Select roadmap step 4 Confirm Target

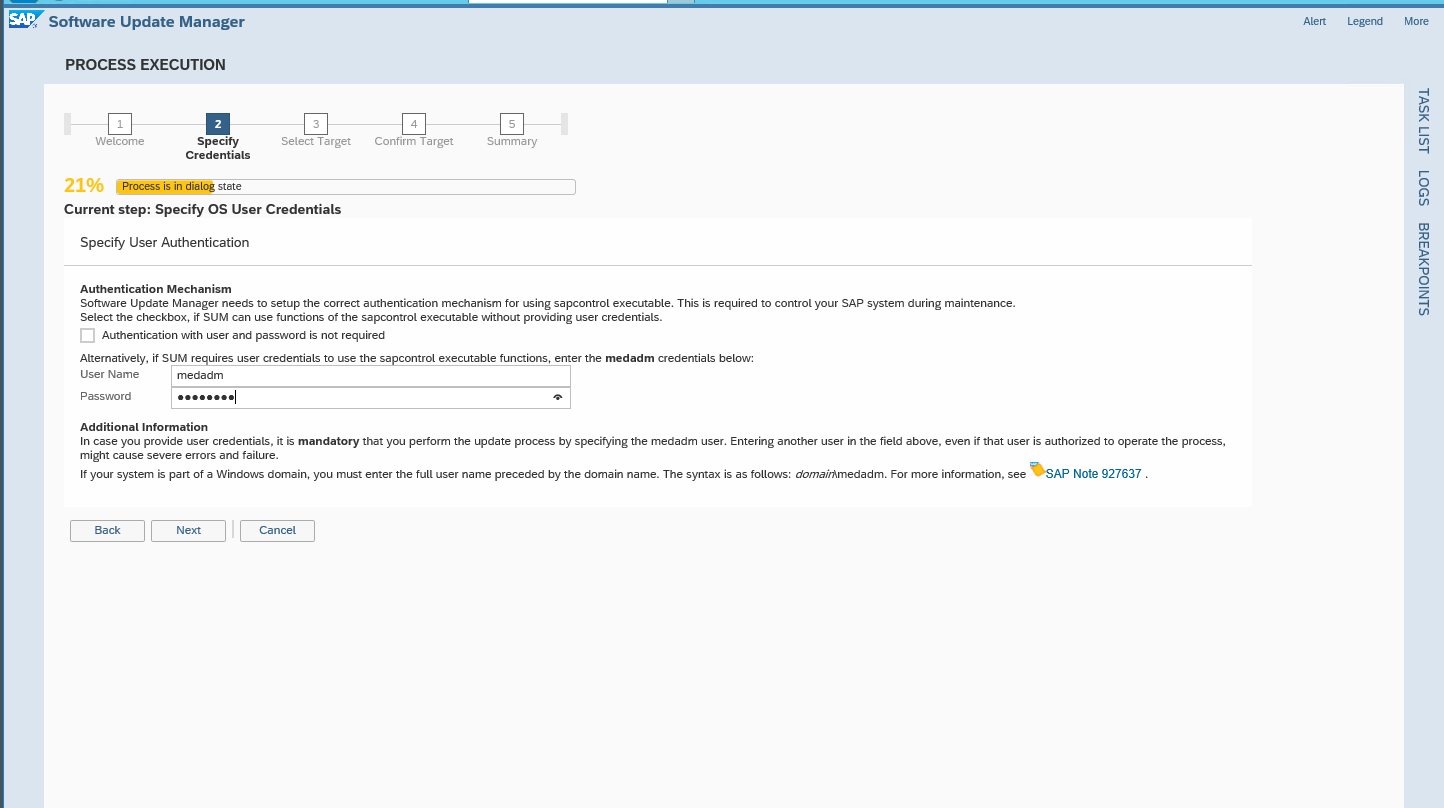point(414,124)
